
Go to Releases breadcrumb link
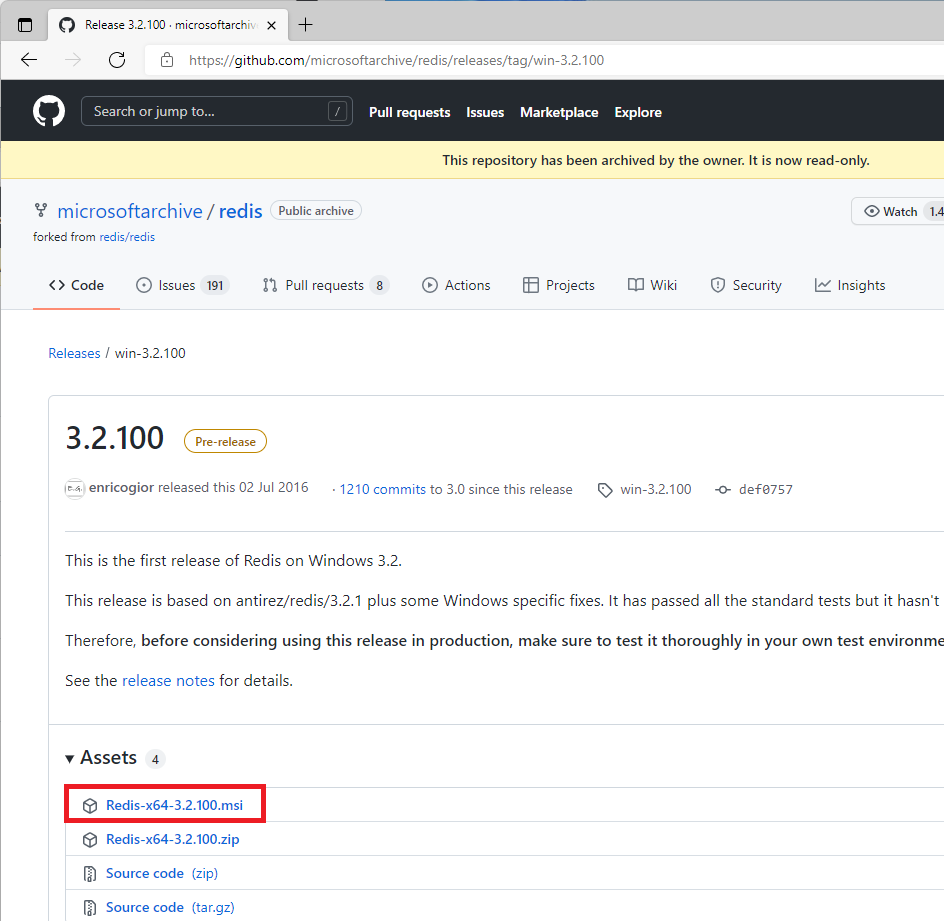pyautogui.click(x=74, y=353)
